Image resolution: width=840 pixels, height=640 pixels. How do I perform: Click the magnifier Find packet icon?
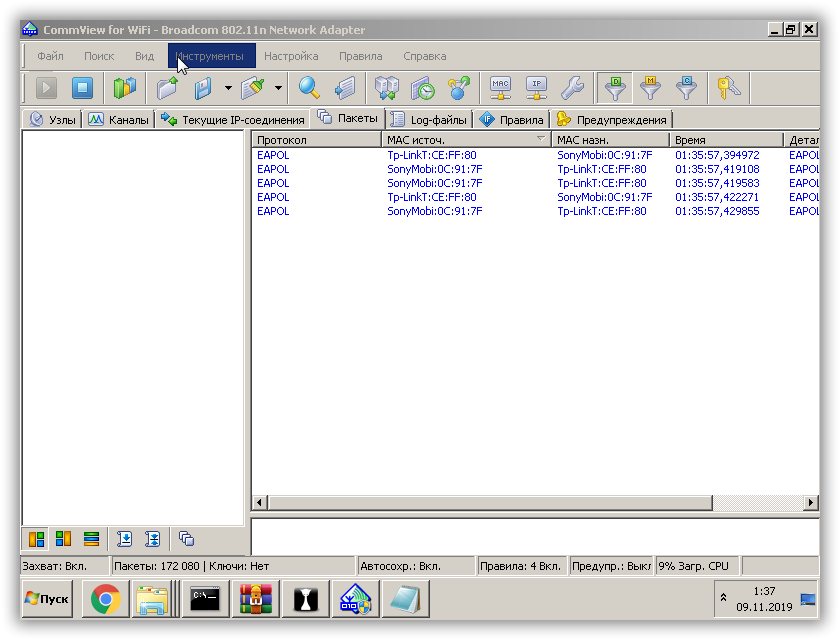pyautogui.click(x=309, y=88)
